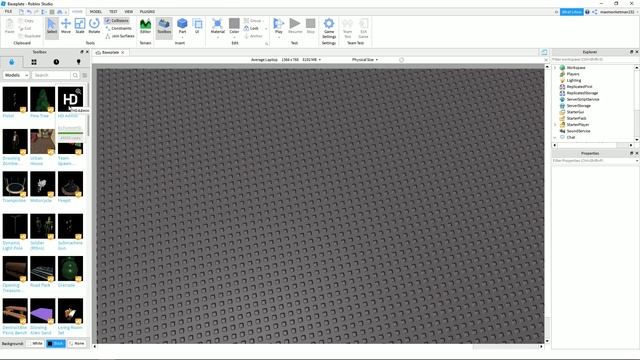Open the Color dropdown arrow
Image resolution: width=640 pixels, height=360 pixels.
[234, 37]
